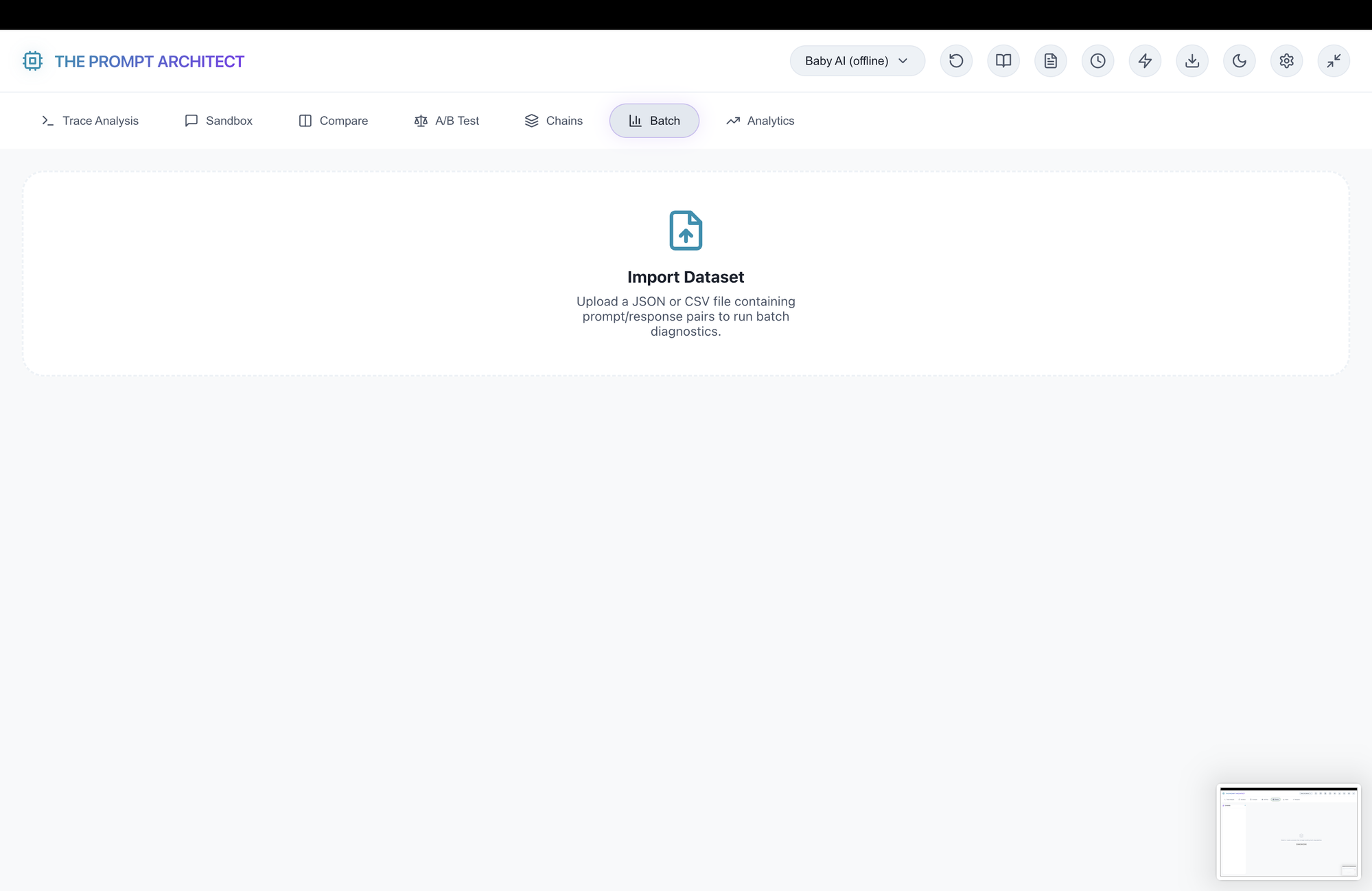Open the Analytics tab
Screen dimensions: 1372x891
[x=760, y=121]
